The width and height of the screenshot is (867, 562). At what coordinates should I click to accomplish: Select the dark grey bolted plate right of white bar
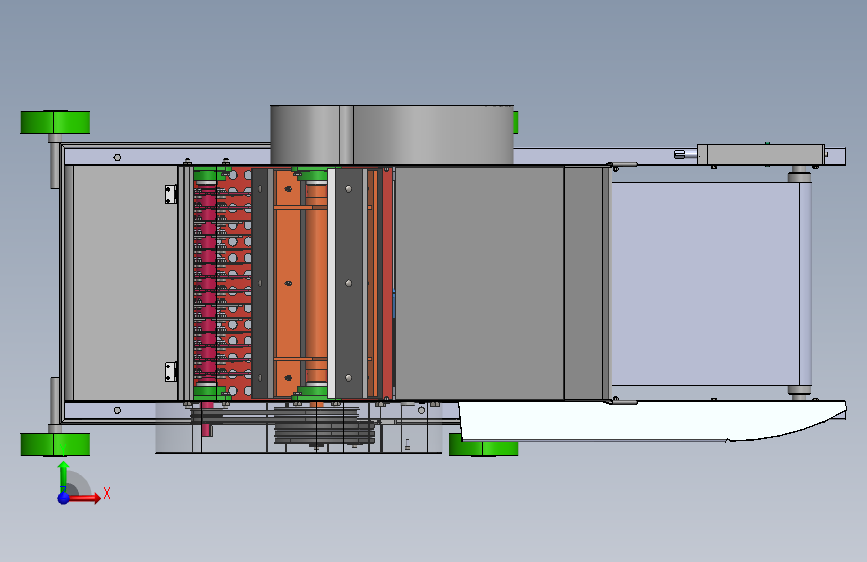coord(349,283)
